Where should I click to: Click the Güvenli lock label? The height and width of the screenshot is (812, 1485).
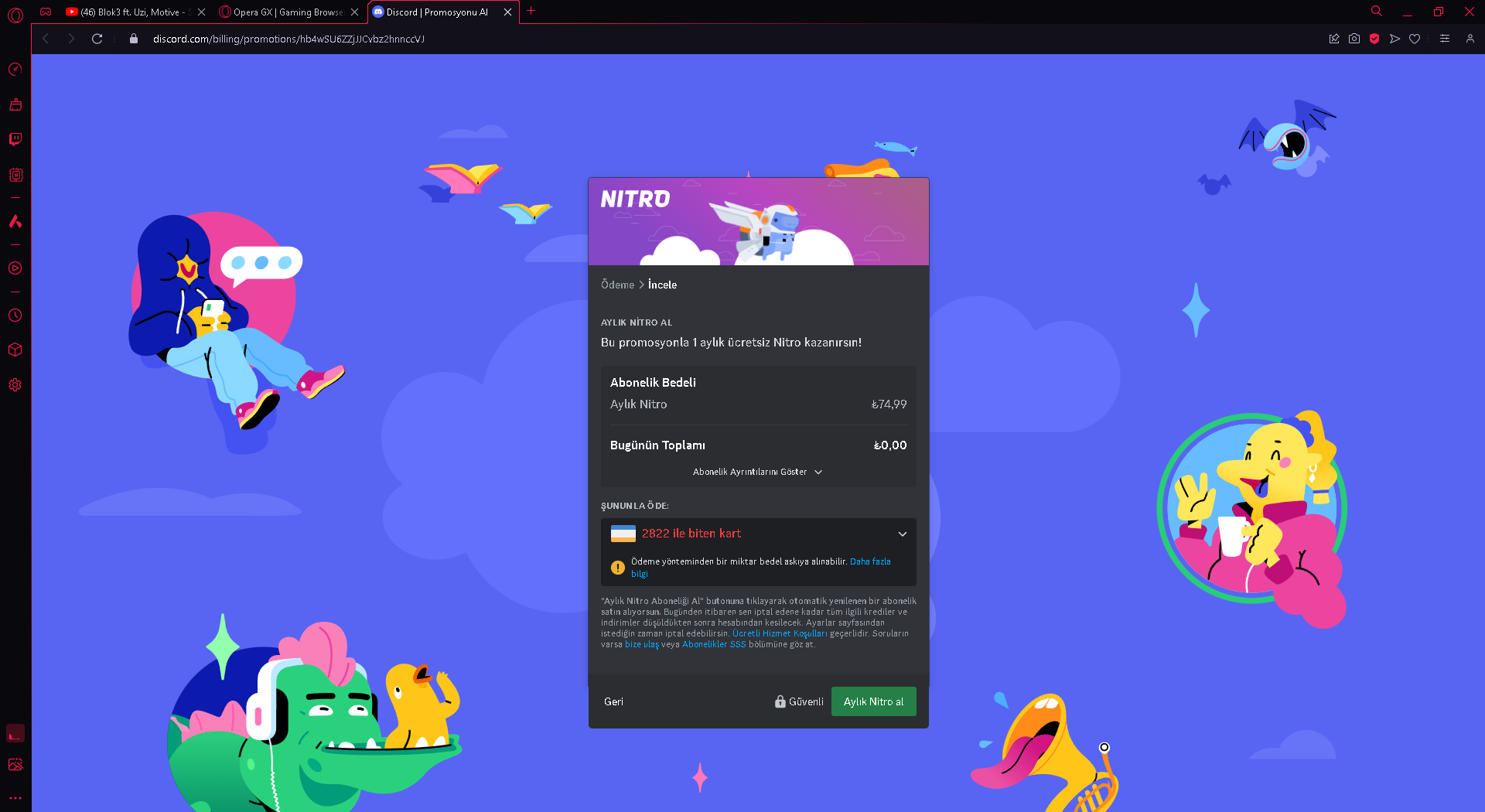[x=799, y=701]
